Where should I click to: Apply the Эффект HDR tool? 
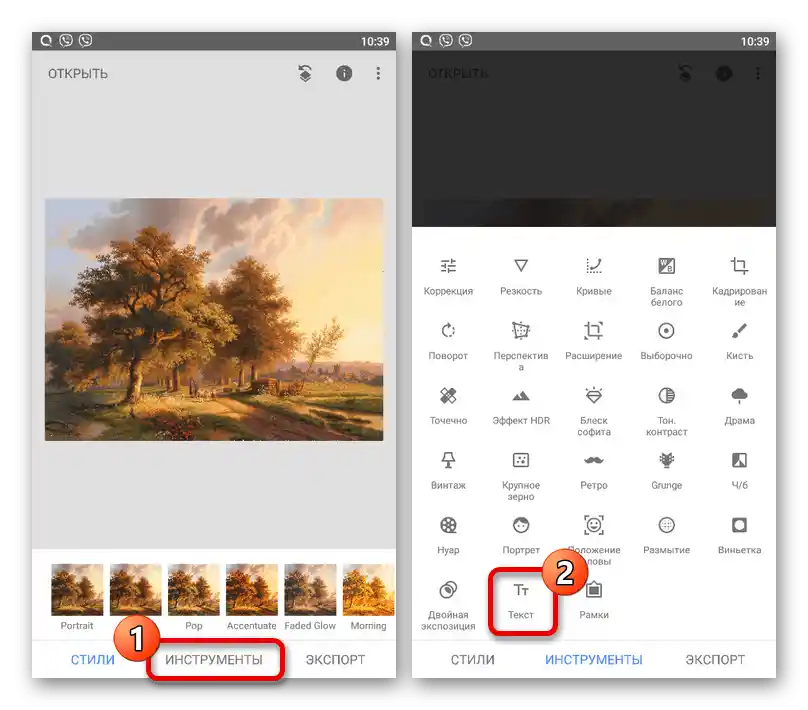[x=521, y=406]
